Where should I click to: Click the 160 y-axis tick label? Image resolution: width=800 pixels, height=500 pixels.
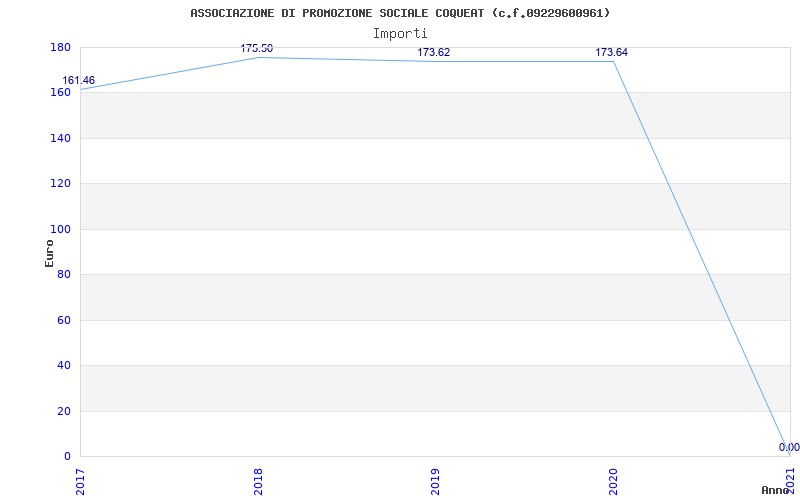point(60,93)
